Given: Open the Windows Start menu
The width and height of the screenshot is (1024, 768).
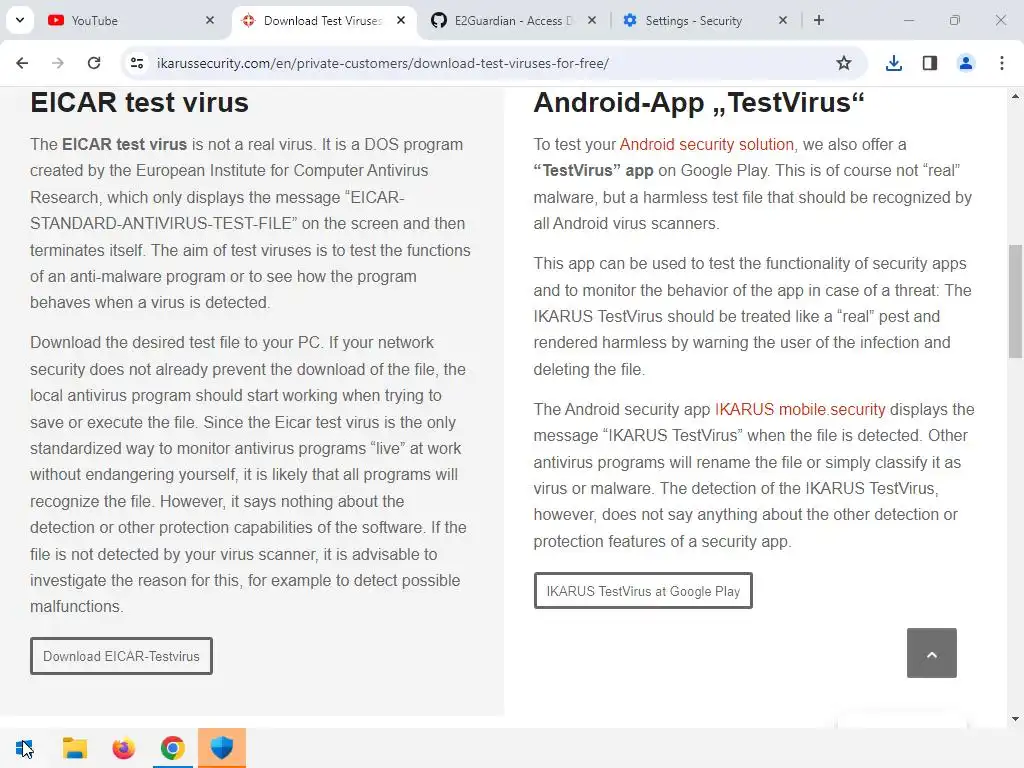Looking at the screenshot, I should [x=24, y=748].
